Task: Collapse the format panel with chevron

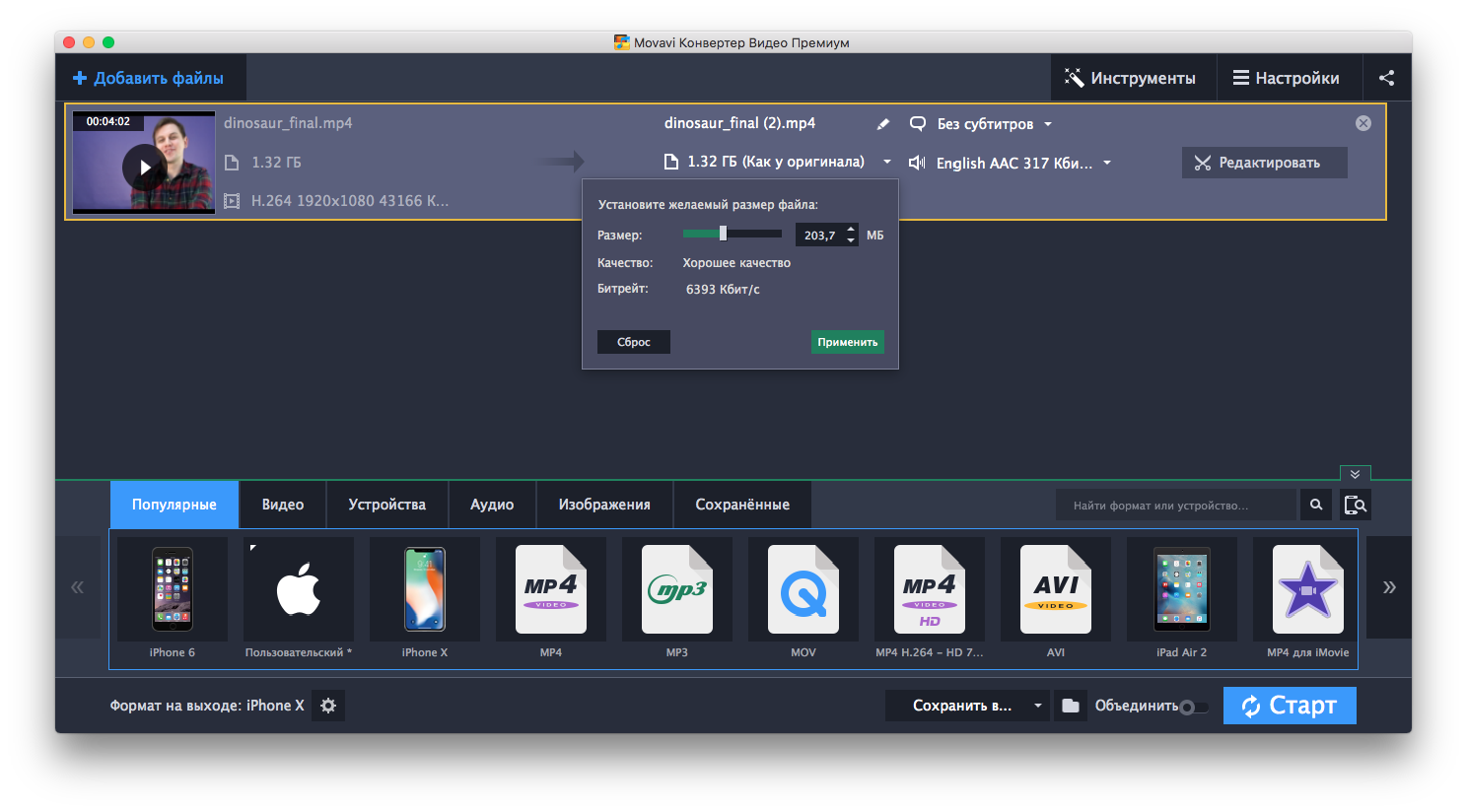Action: (x=1356, y=474)
